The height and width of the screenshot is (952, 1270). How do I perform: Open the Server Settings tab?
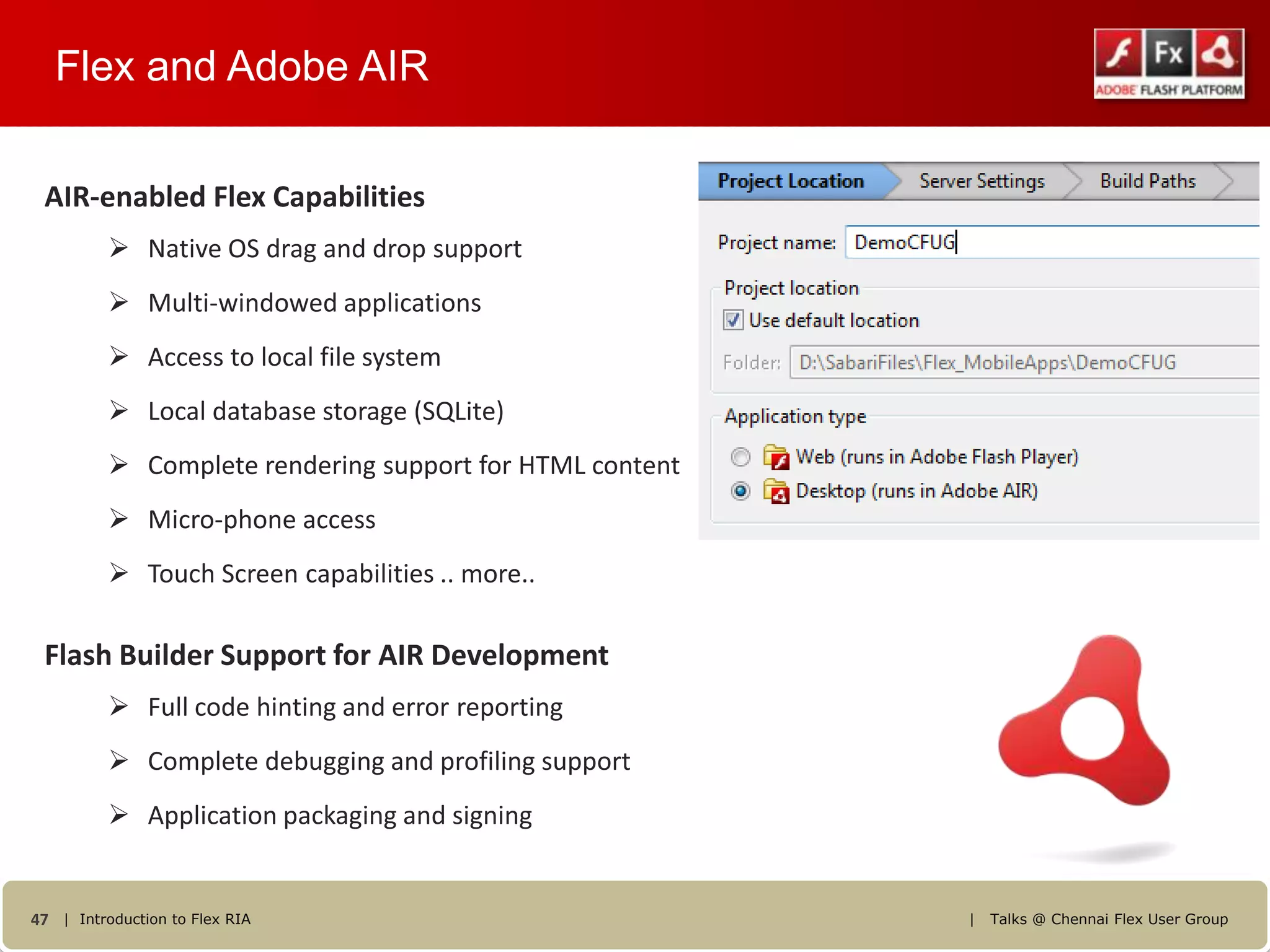click(x=982, y=181)
